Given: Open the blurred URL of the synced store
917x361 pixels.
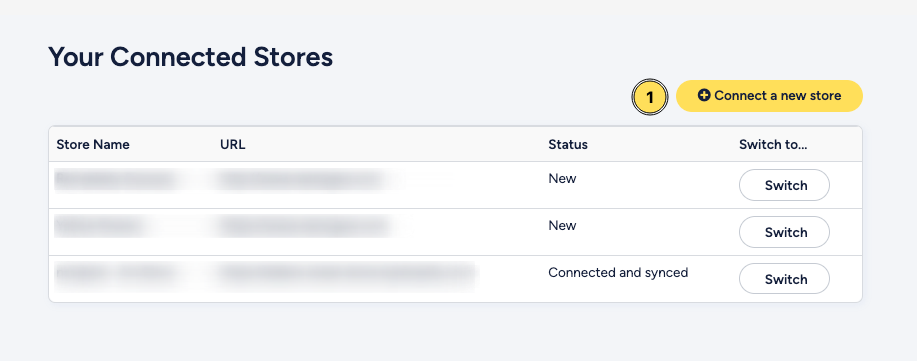Looking at the screenshot, I should [x=347, y=273].
